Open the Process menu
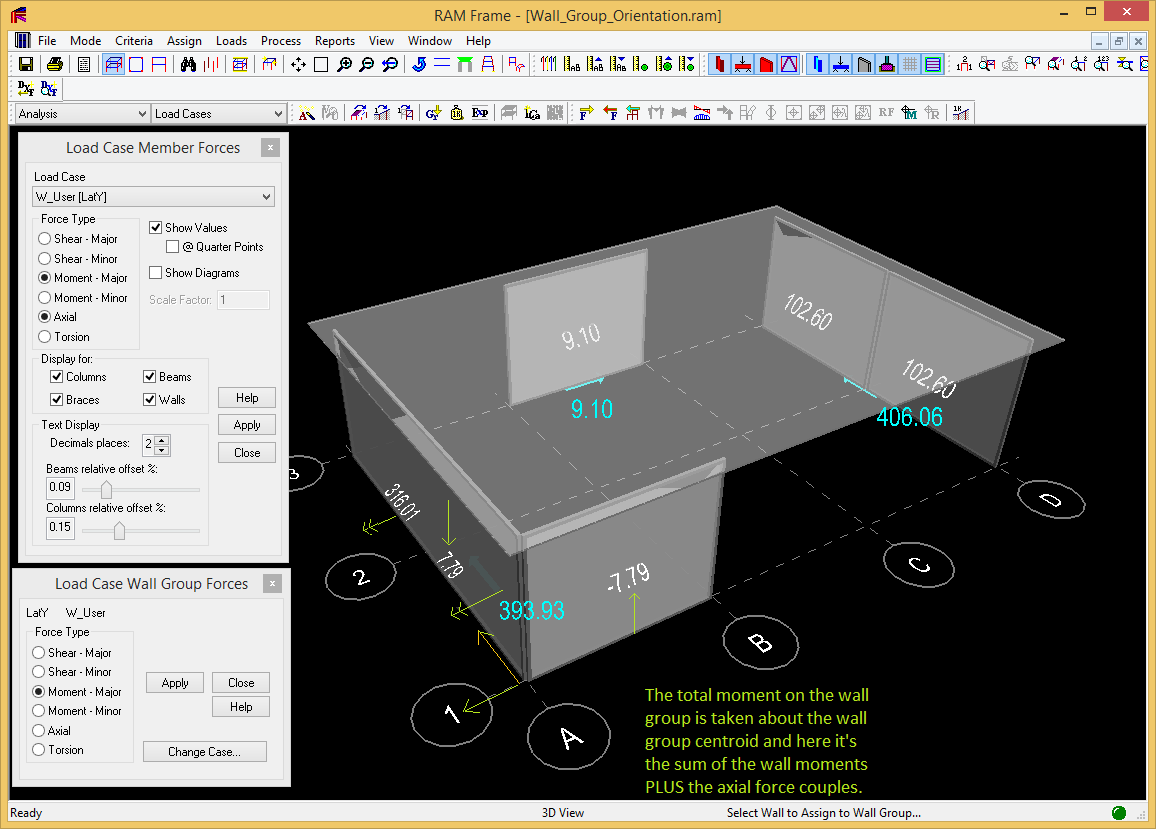 [x=280, y=41]
